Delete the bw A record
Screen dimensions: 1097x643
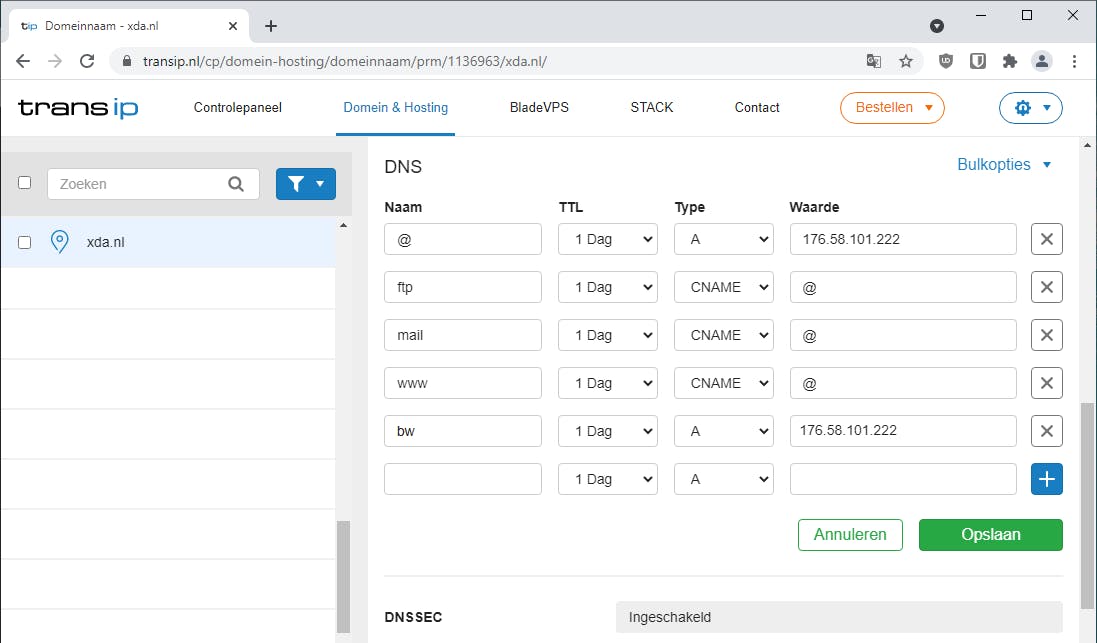coord(1047,431)
